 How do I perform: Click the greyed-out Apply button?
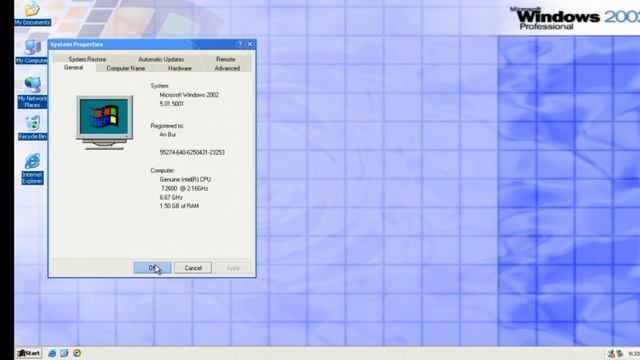pyautogui.click(x=233, y=268)
